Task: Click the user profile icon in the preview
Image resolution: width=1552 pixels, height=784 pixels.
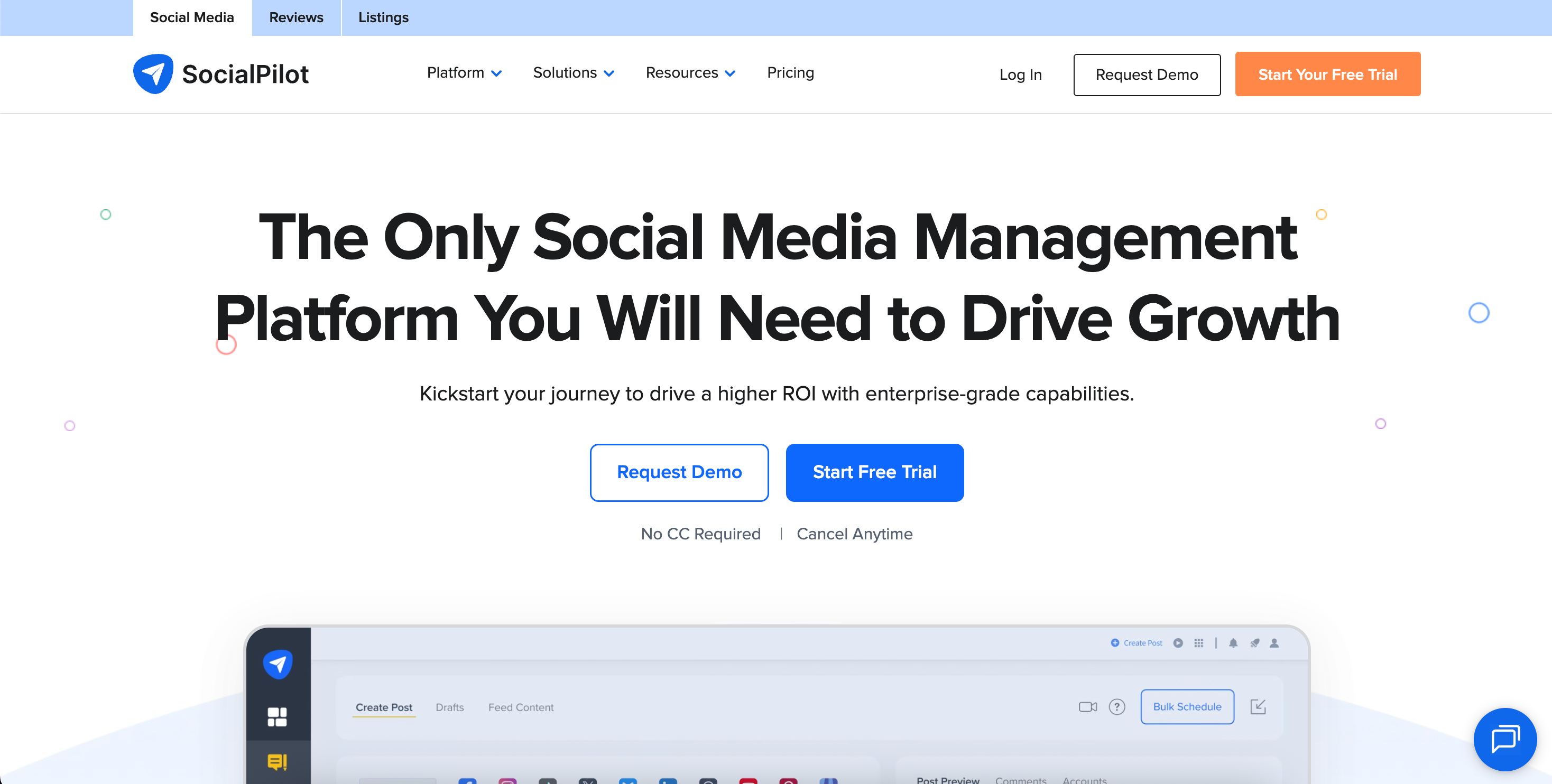Action: (1273, 643)
